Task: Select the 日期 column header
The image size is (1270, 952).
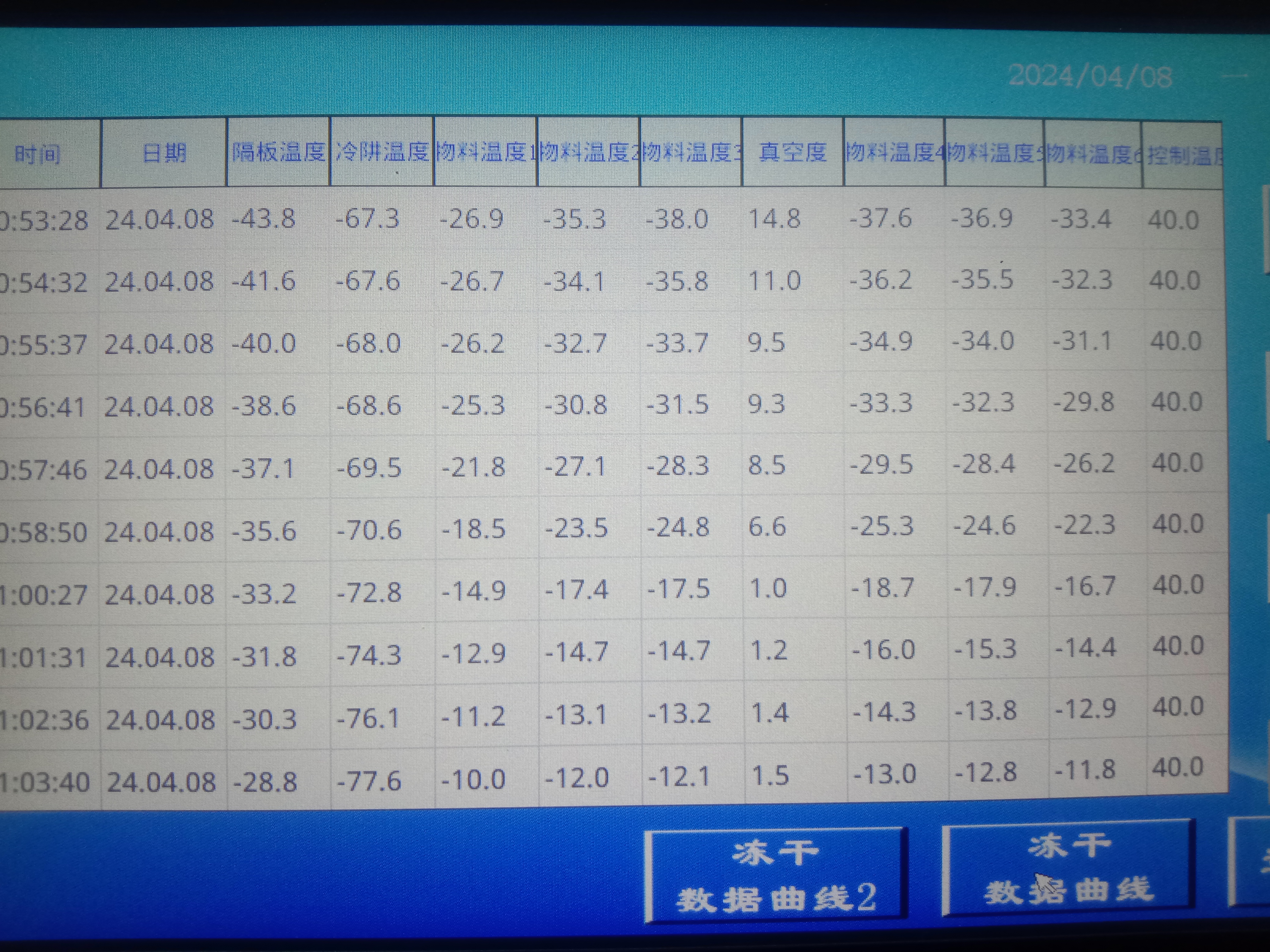Action: point(164,153)
